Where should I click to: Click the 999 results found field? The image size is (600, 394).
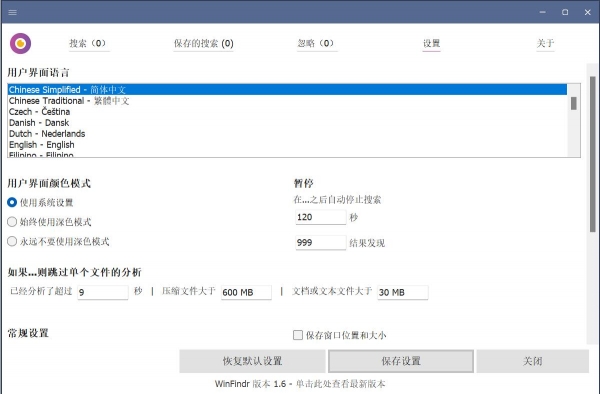click(x=321, y=243)
